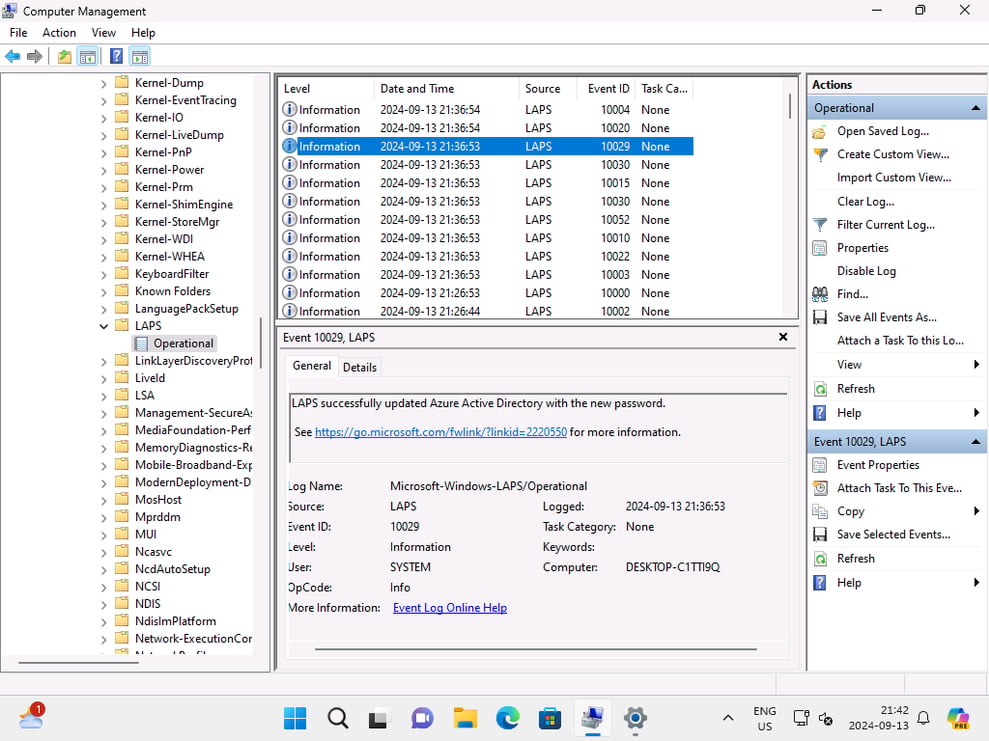
Task: Open File Explorer from the taskbar
Action: (x=465, y=718)
